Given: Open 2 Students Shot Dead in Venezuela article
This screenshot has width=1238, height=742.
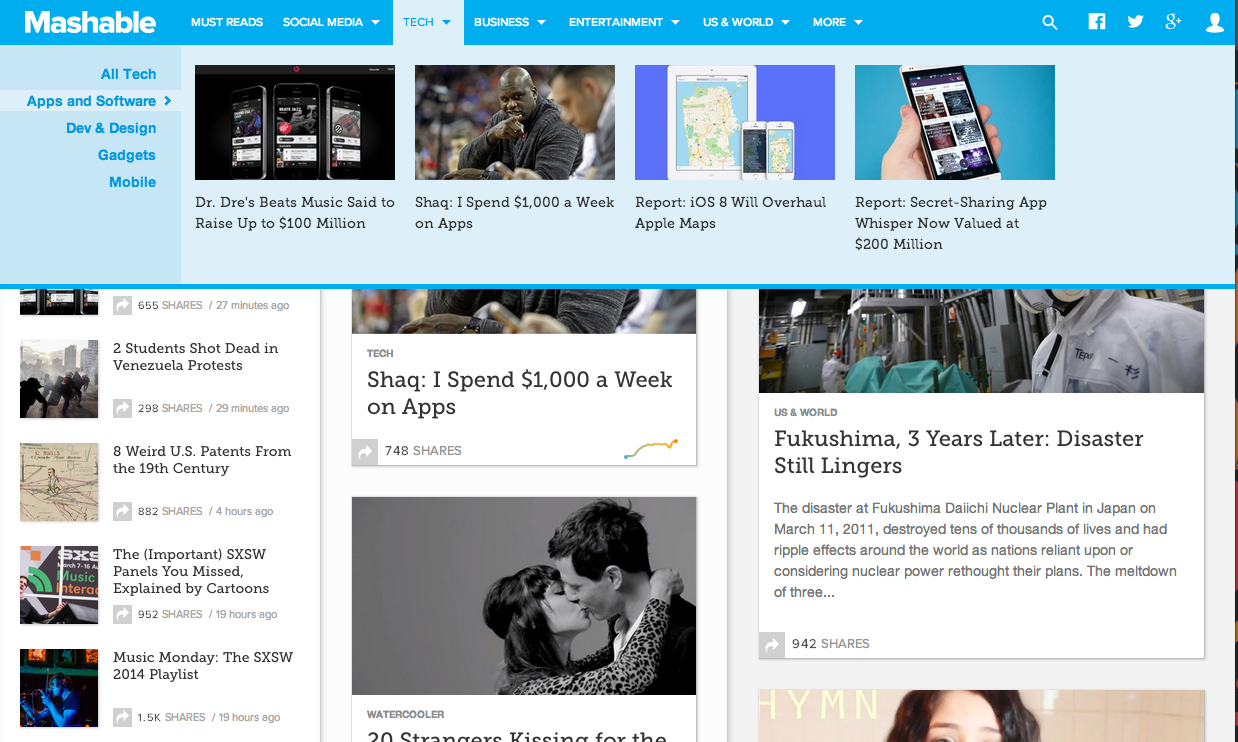Looking at the screenshot, I should pyautogui.click(x=196, y=357).
